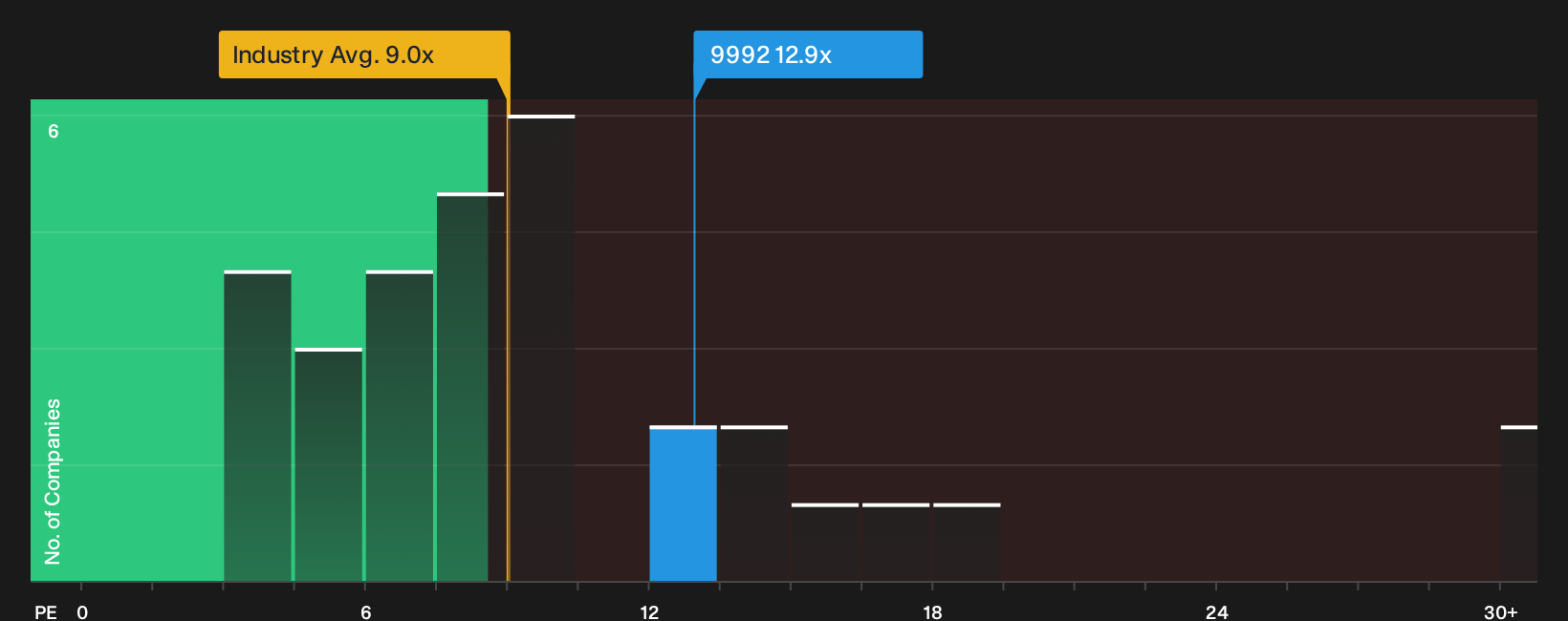Click the short bar starting at PE 15

pyautogui.click(x=825, y=543)
